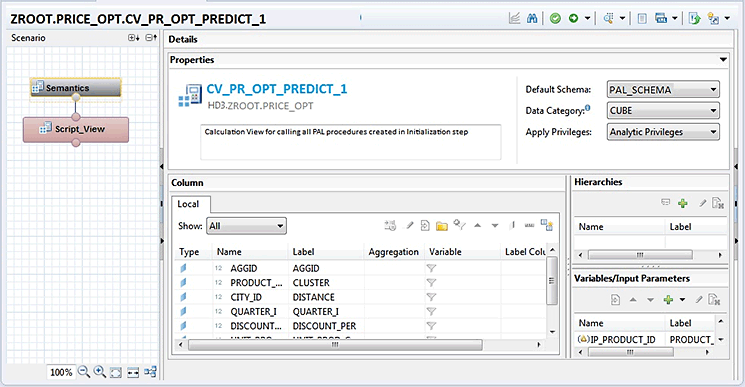This screenshot has height=387, width=745.
Task: Open the data preview dropdown arrow
Action: 622,19
